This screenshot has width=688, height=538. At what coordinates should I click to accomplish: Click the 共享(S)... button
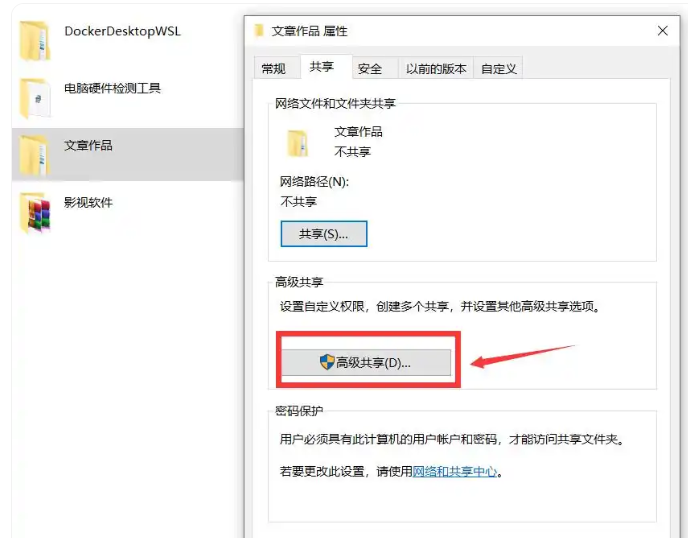(x=324, y=234)
